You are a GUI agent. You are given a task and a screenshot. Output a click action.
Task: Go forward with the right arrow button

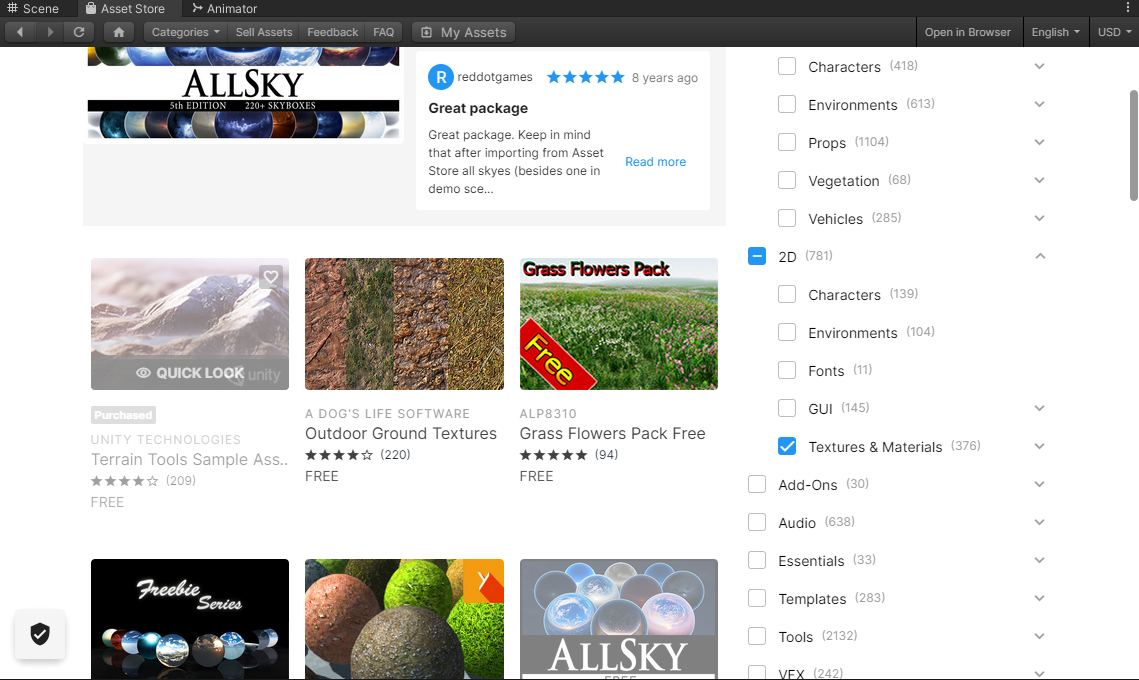click(x=49, y=32)
